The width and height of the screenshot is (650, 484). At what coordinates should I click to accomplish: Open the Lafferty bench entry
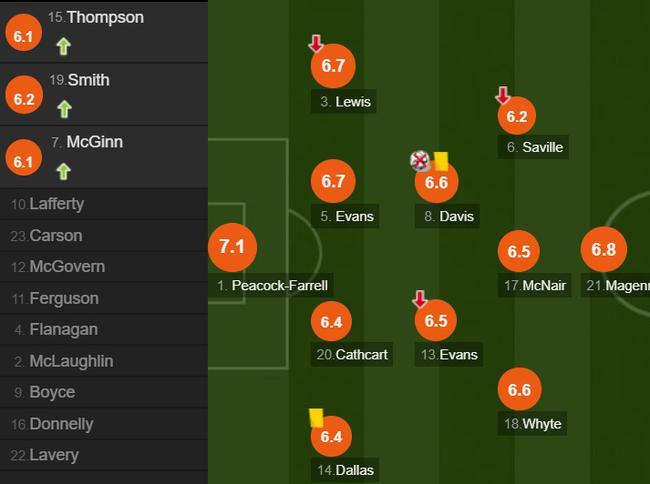tap(104, 204)
